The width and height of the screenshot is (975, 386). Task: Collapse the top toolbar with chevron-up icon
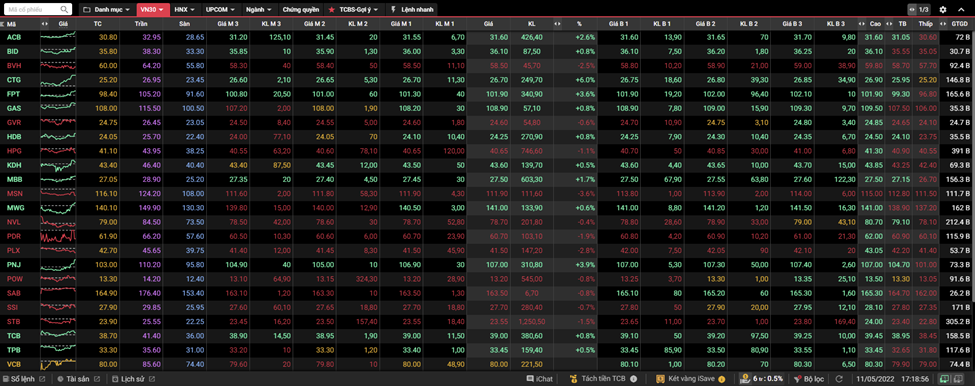click(x=960, y=9)
